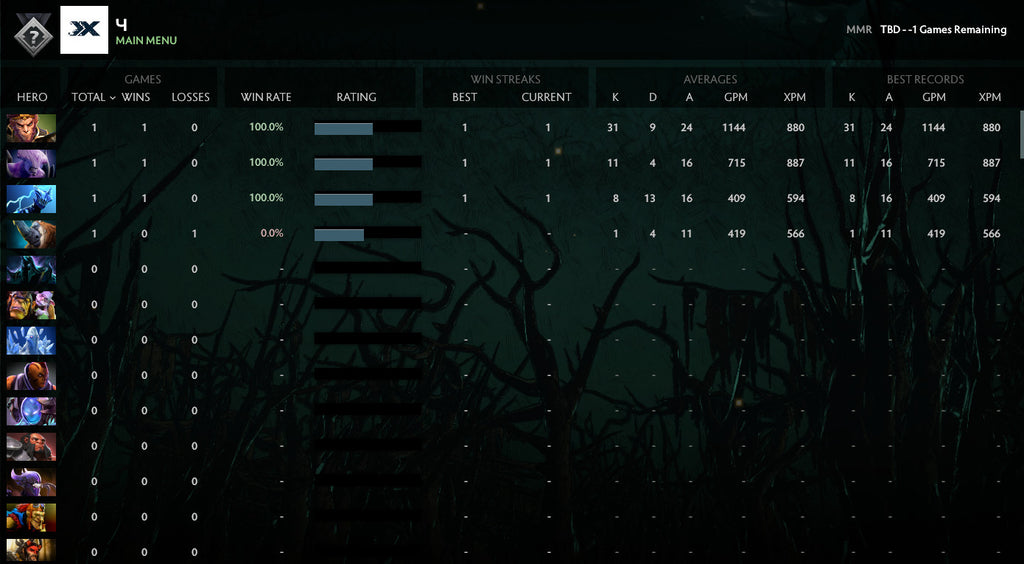Image resolution: width=1024 pixels, height=564 pixels.
Task: Sort the table by WIN RATE
Action: 266,97
